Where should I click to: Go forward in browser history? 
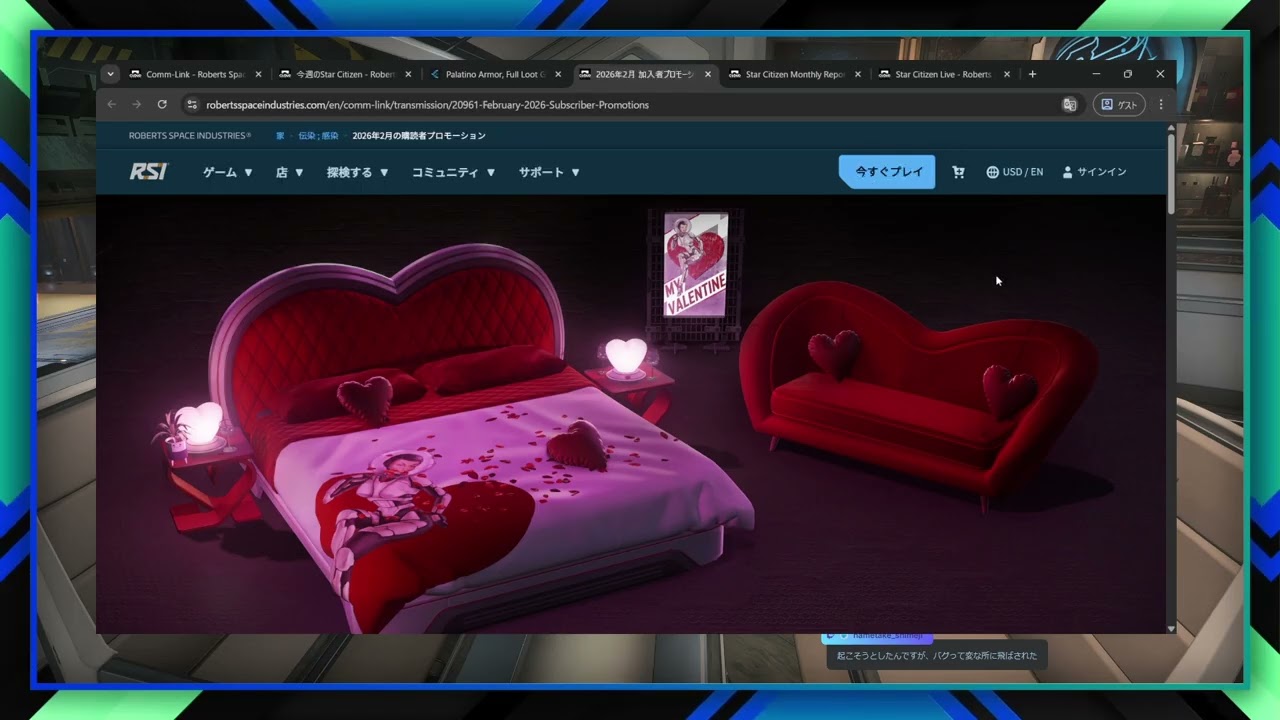(x=137, y=104)
